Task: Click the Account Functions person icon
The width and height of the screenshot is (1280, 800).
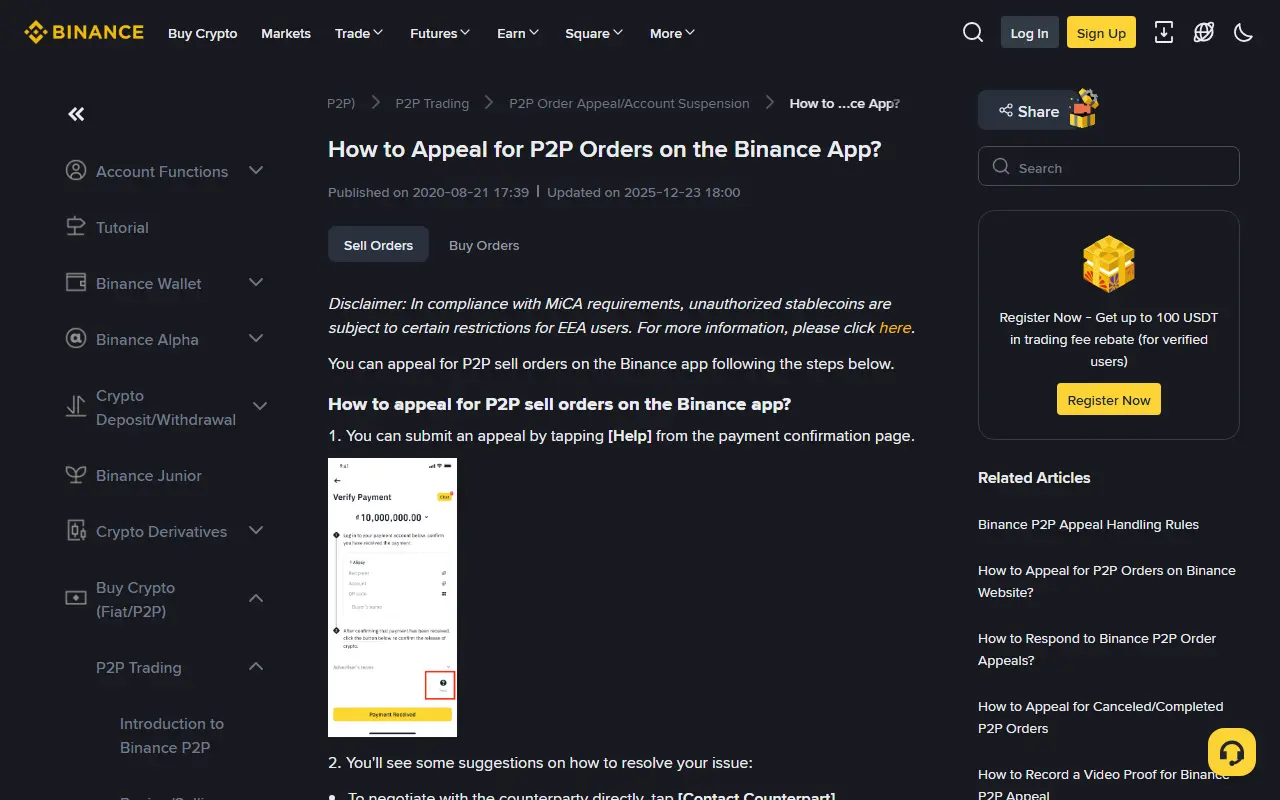Action: [x=76, y=171]
